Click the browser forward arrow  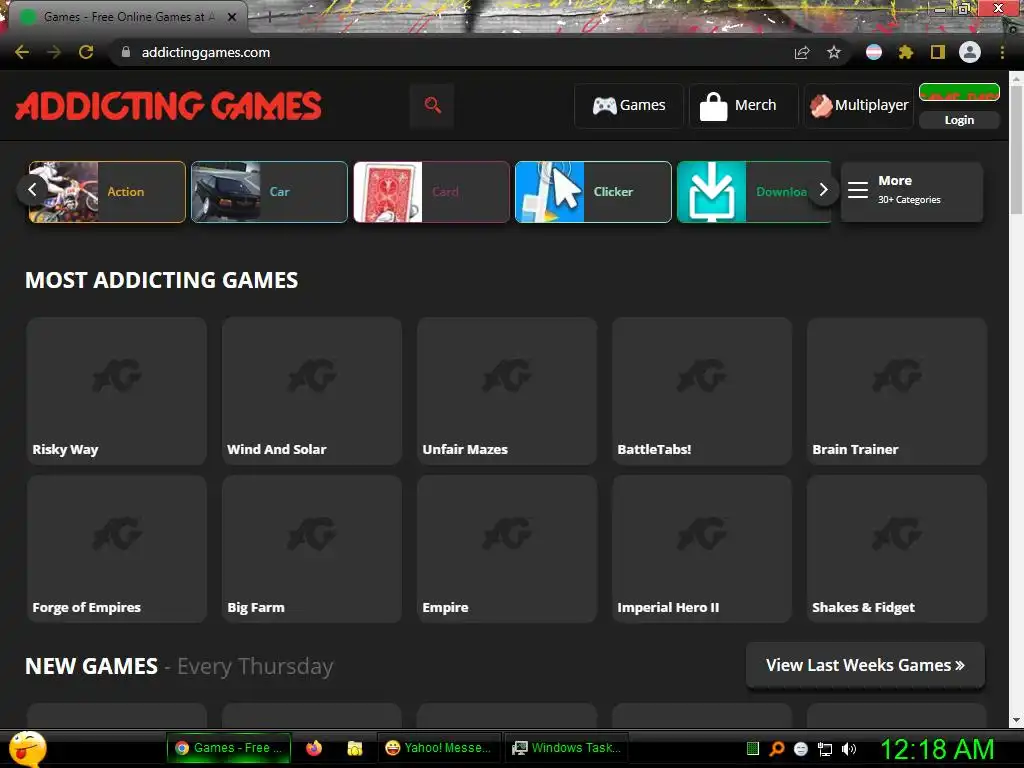point(54,52)
